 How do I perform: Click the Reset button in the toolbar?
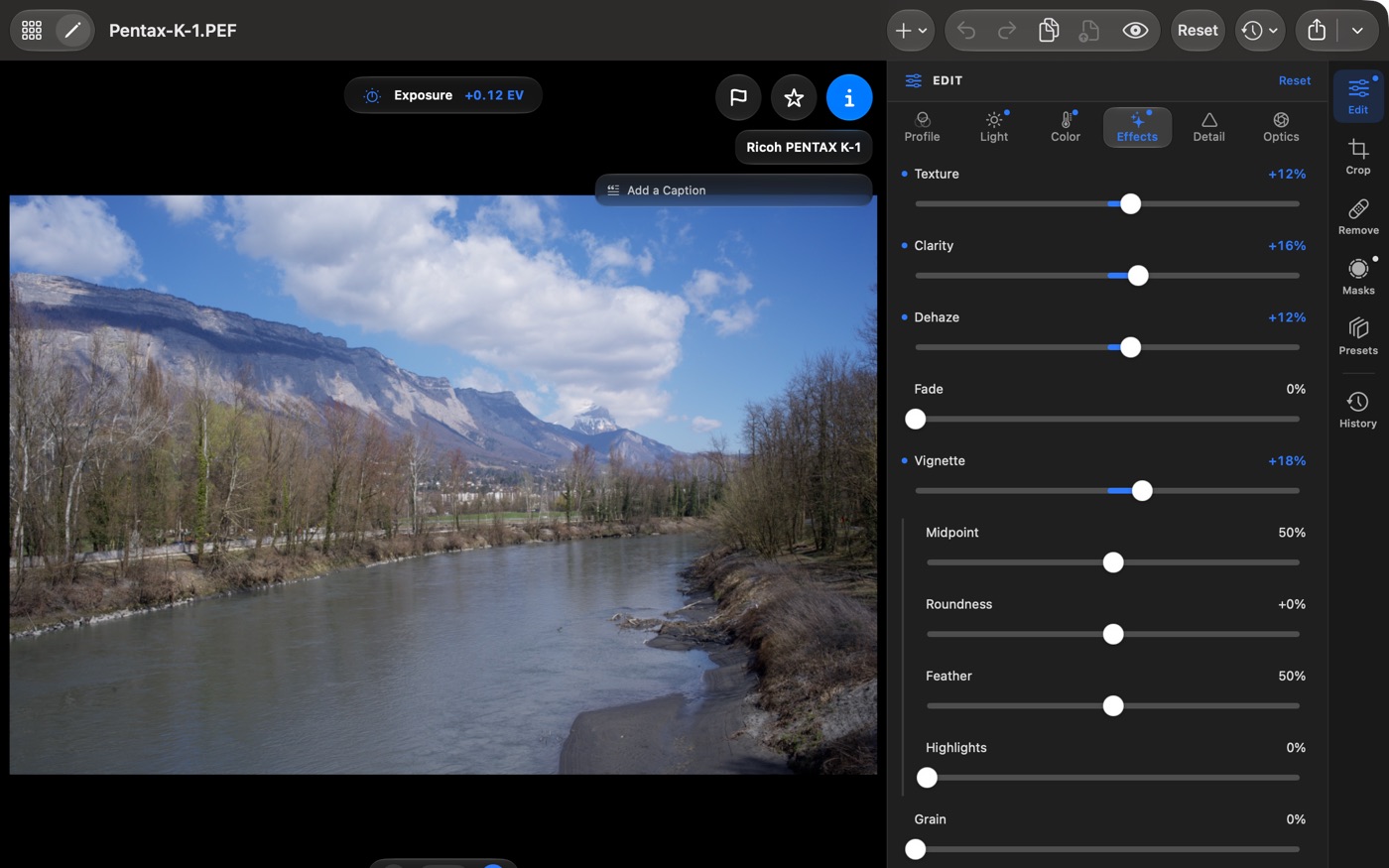tap(1198, 31)
